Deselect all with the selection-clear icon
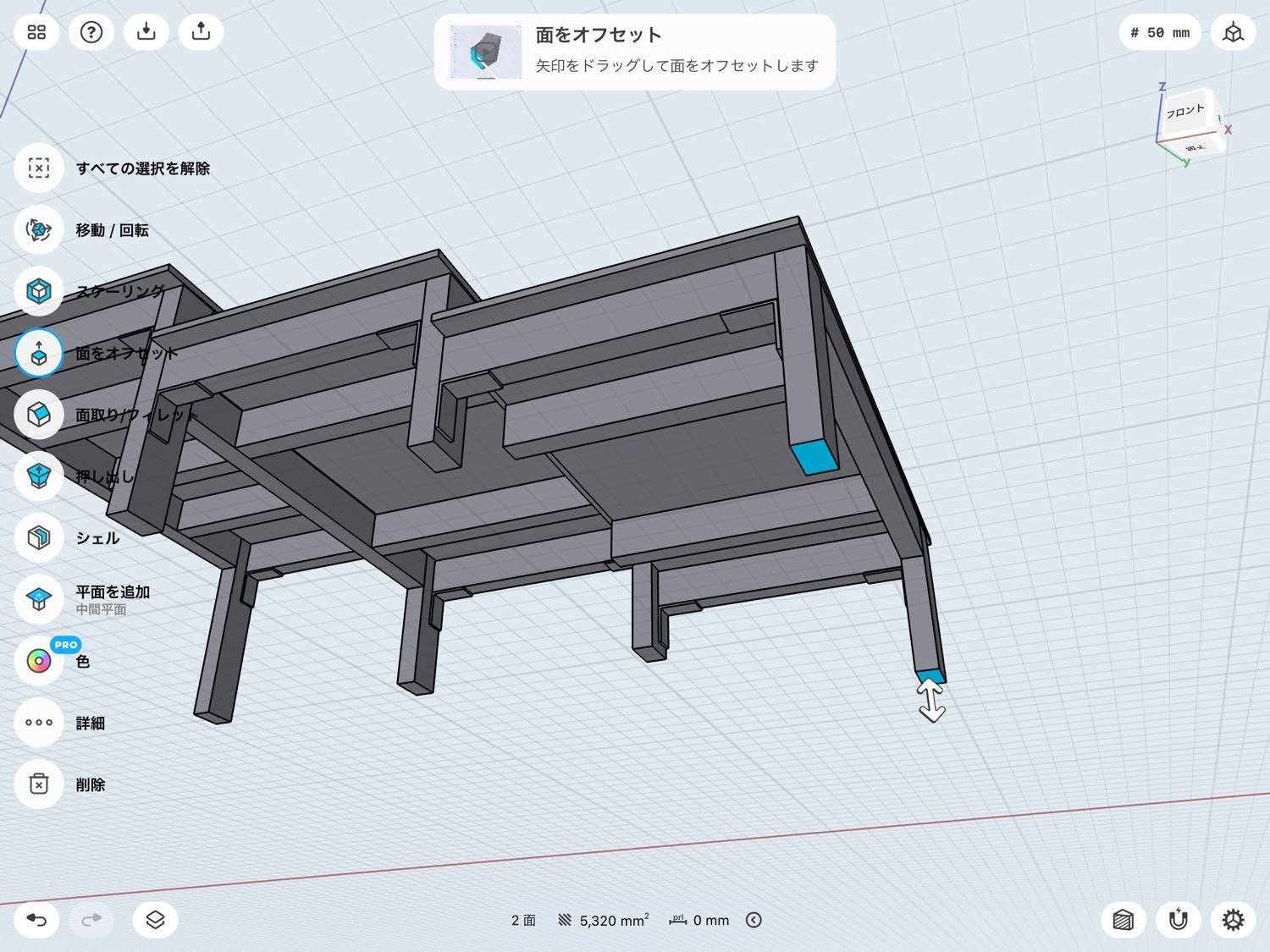The width and height of the screenshot is (1270, 952). tap(39, 168)
